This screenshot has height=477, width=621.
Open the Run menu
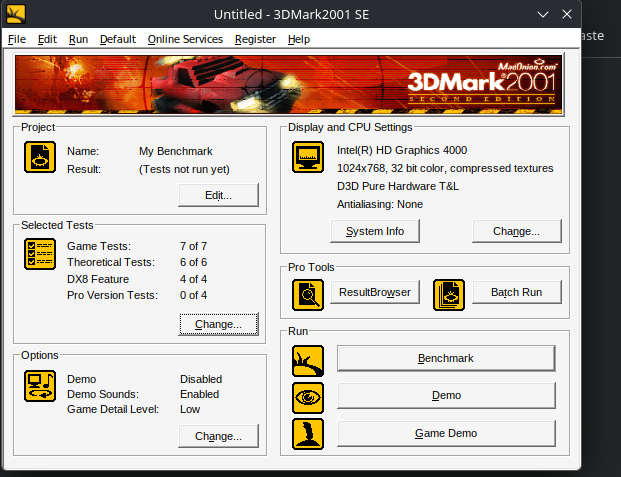tap(78, 39)
